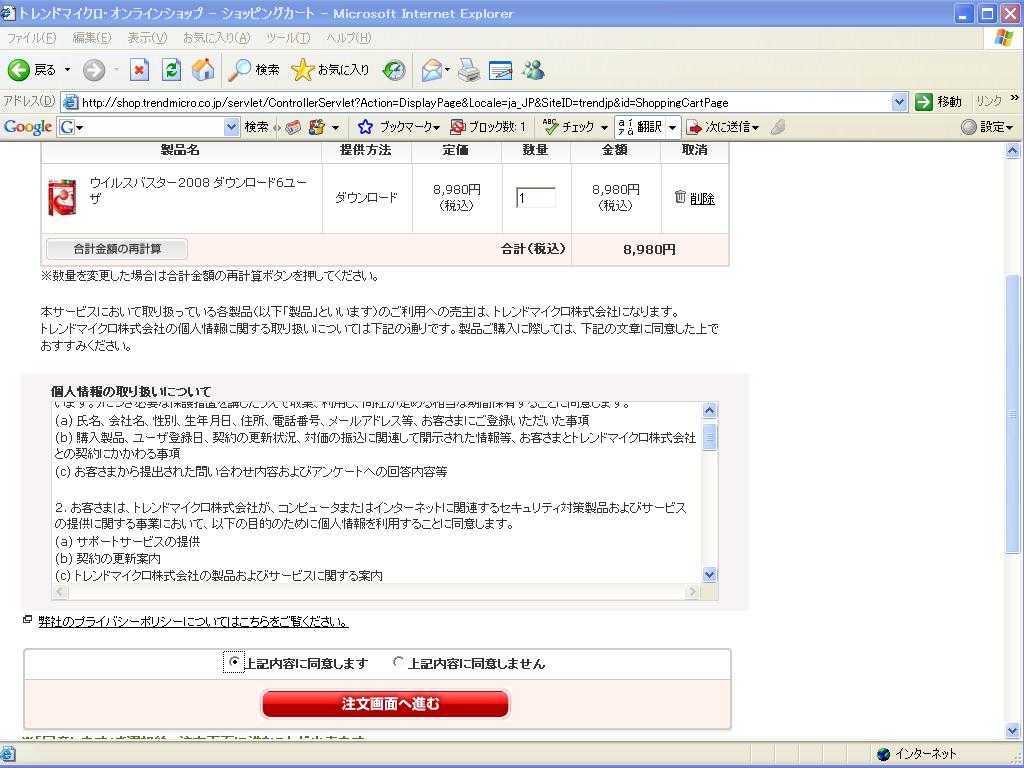
Task: Click the spell Check (チェック) button
Action: tap(568, 127)
